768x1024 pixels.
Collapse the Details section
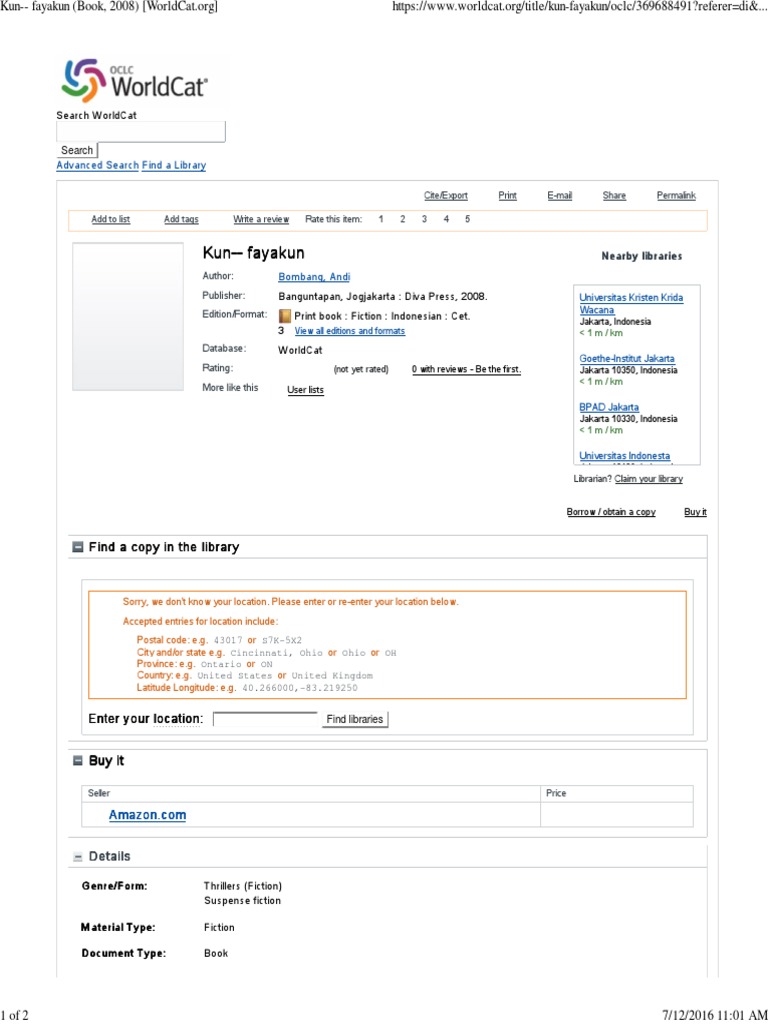(78, 857)
